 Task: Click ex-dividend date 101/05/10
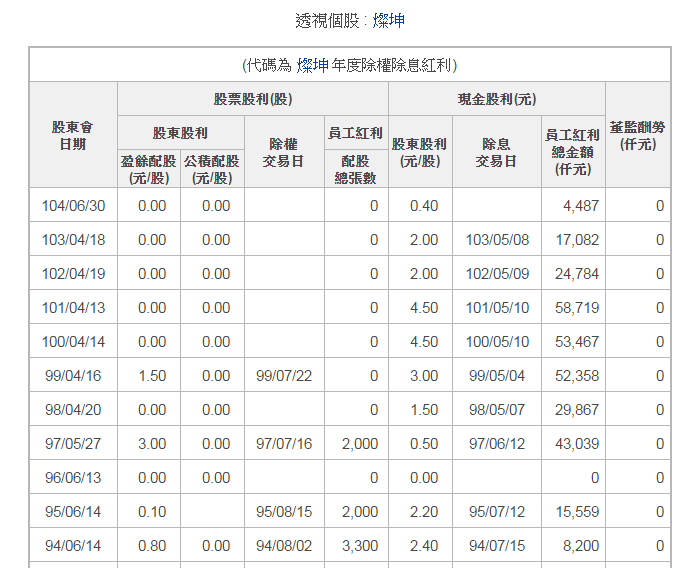click(x=497, y=308)
